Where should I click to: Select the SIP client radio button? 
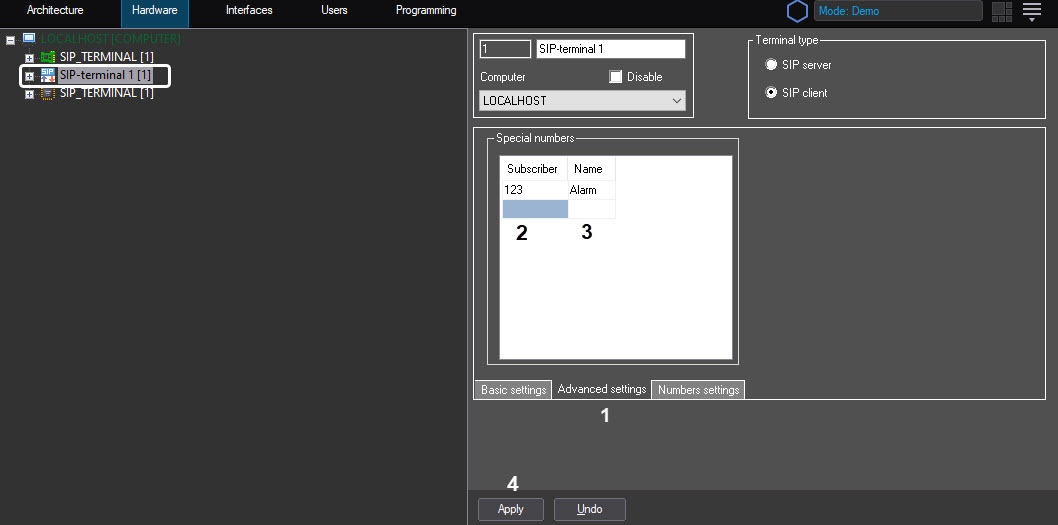point(771,93)
